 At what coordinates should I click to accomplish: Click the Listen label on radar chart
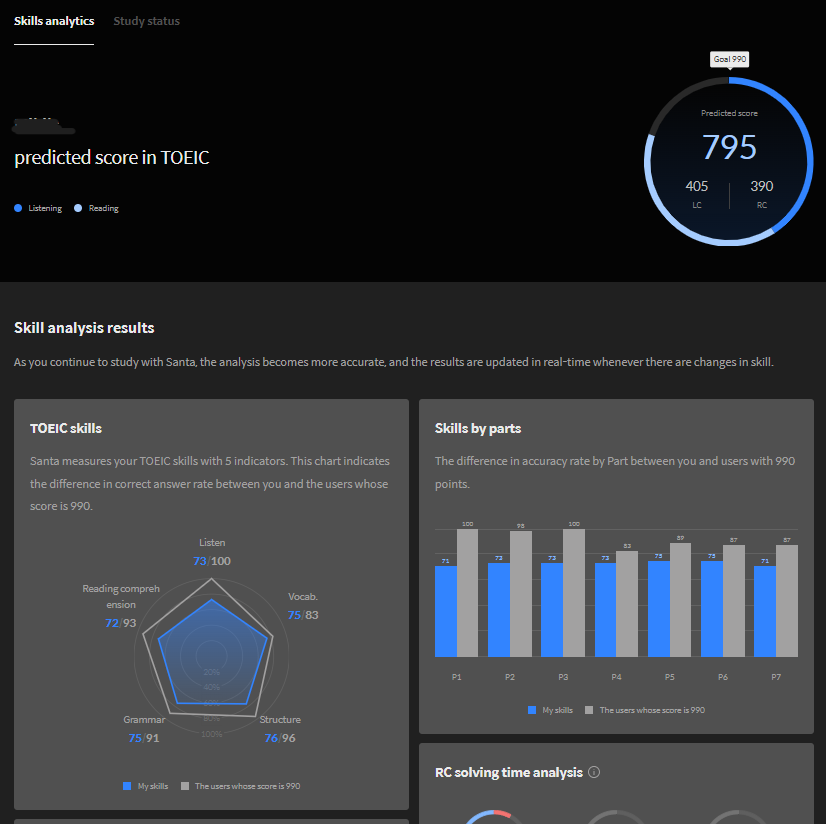pyautogui.click(x=212, y=543)
